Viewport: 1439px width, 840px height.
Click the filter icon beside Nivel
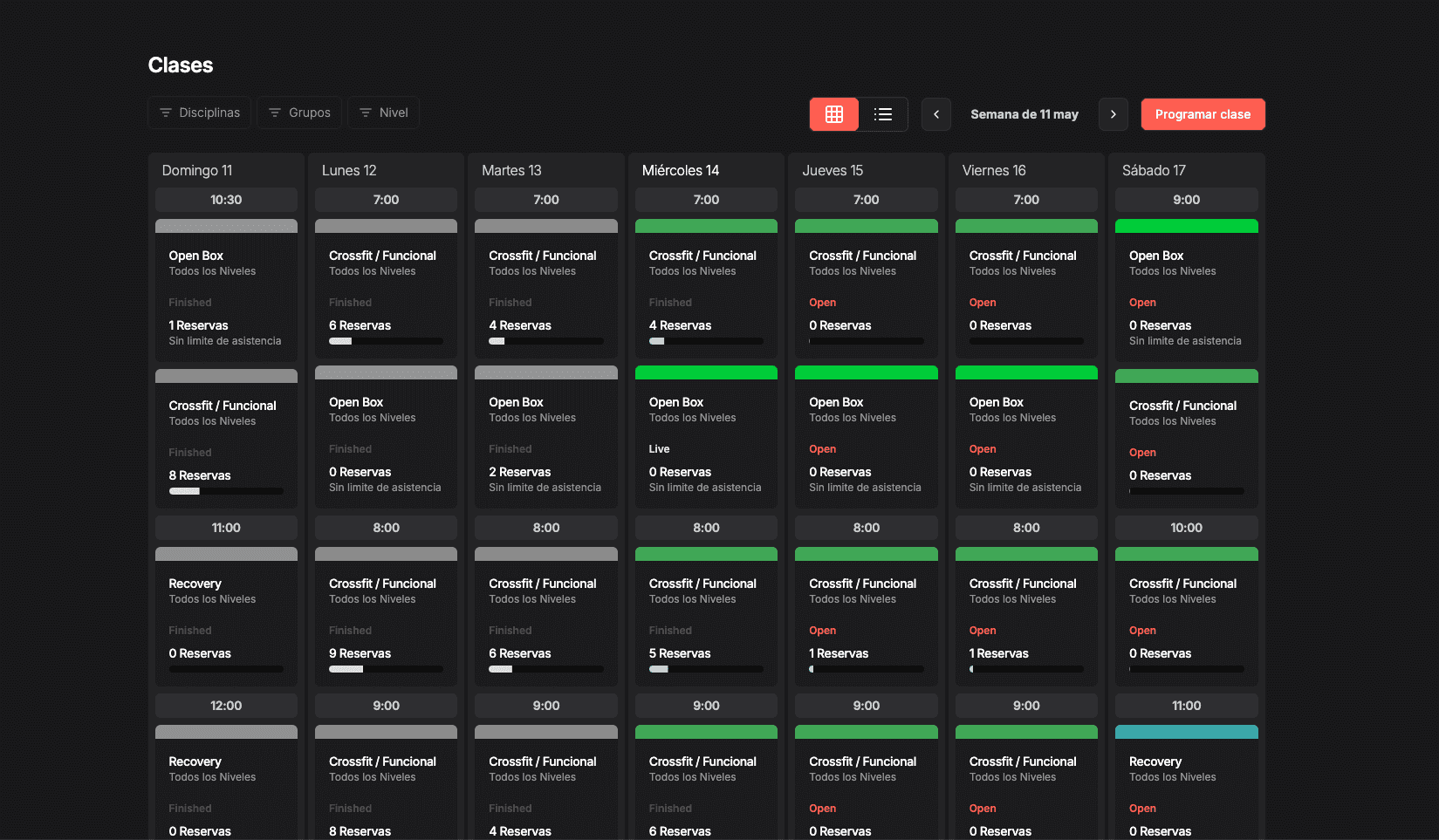pyautogui.click(x=366, y=113)
